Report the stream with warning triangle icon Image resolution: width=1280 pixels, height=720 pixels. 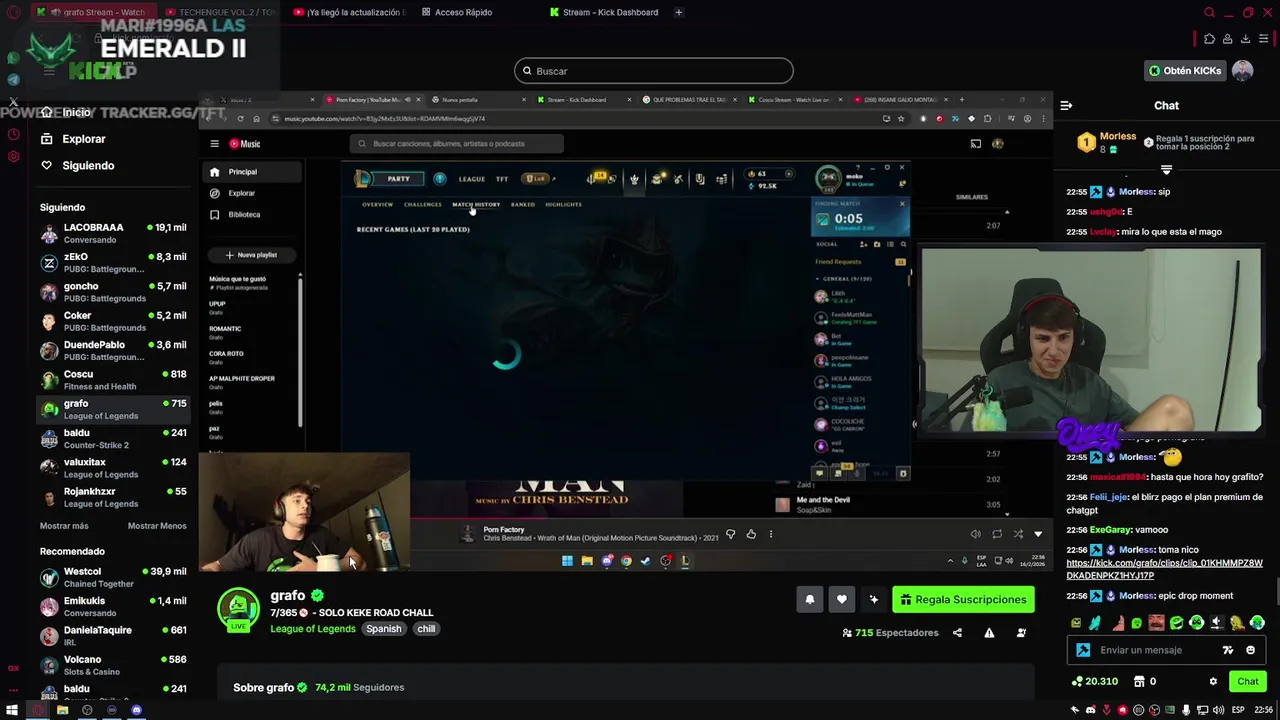[989, 633]
